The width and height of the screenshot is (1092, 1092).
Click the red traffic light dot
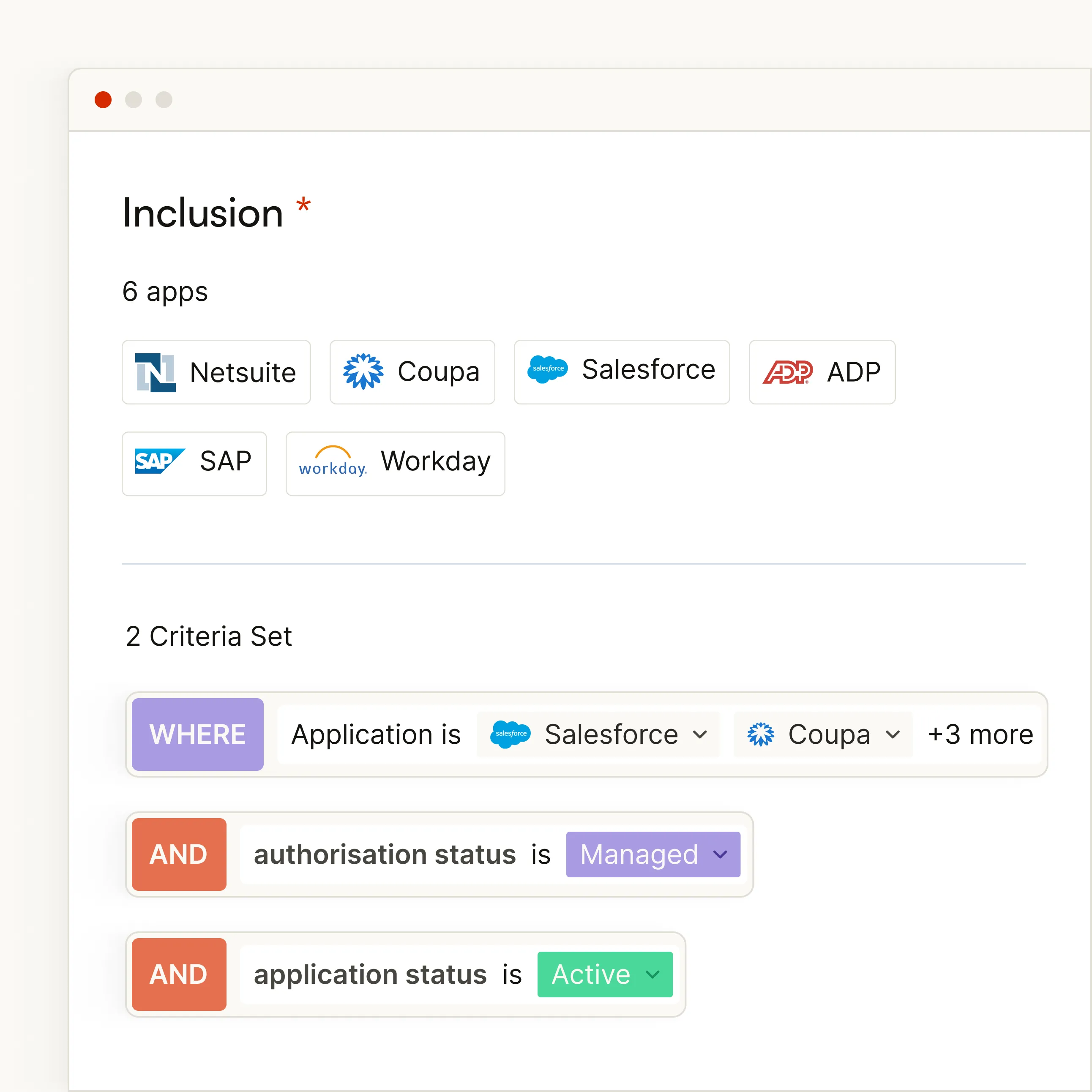104,99
